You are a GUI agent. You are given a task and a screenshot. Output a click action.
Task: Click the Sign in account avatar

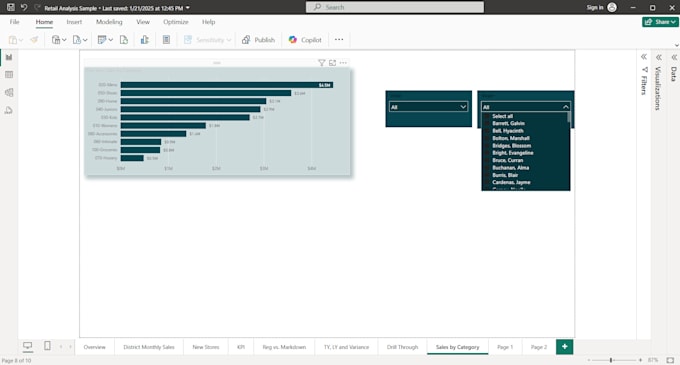pos(612,7)
